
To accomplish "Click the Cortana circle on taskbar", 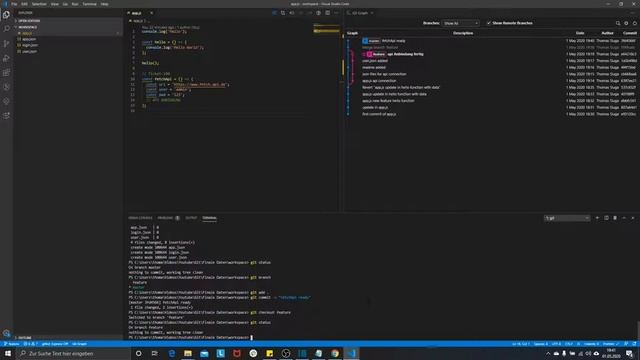I will click(138, 353).
